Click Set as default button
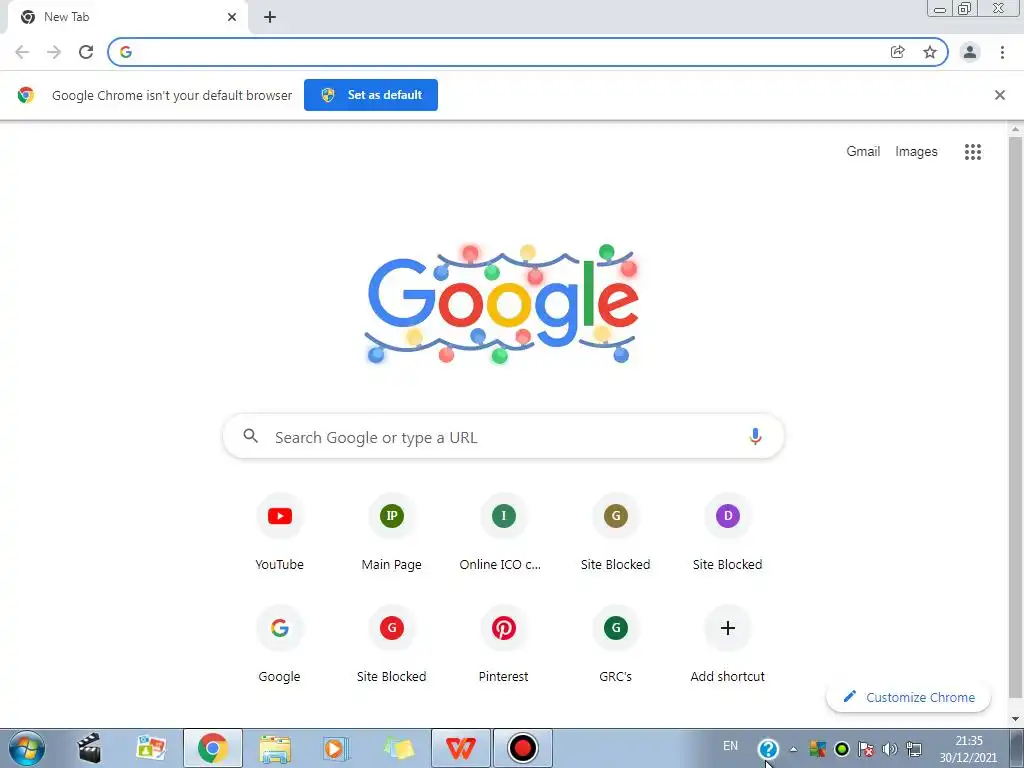 click(371, 95)
